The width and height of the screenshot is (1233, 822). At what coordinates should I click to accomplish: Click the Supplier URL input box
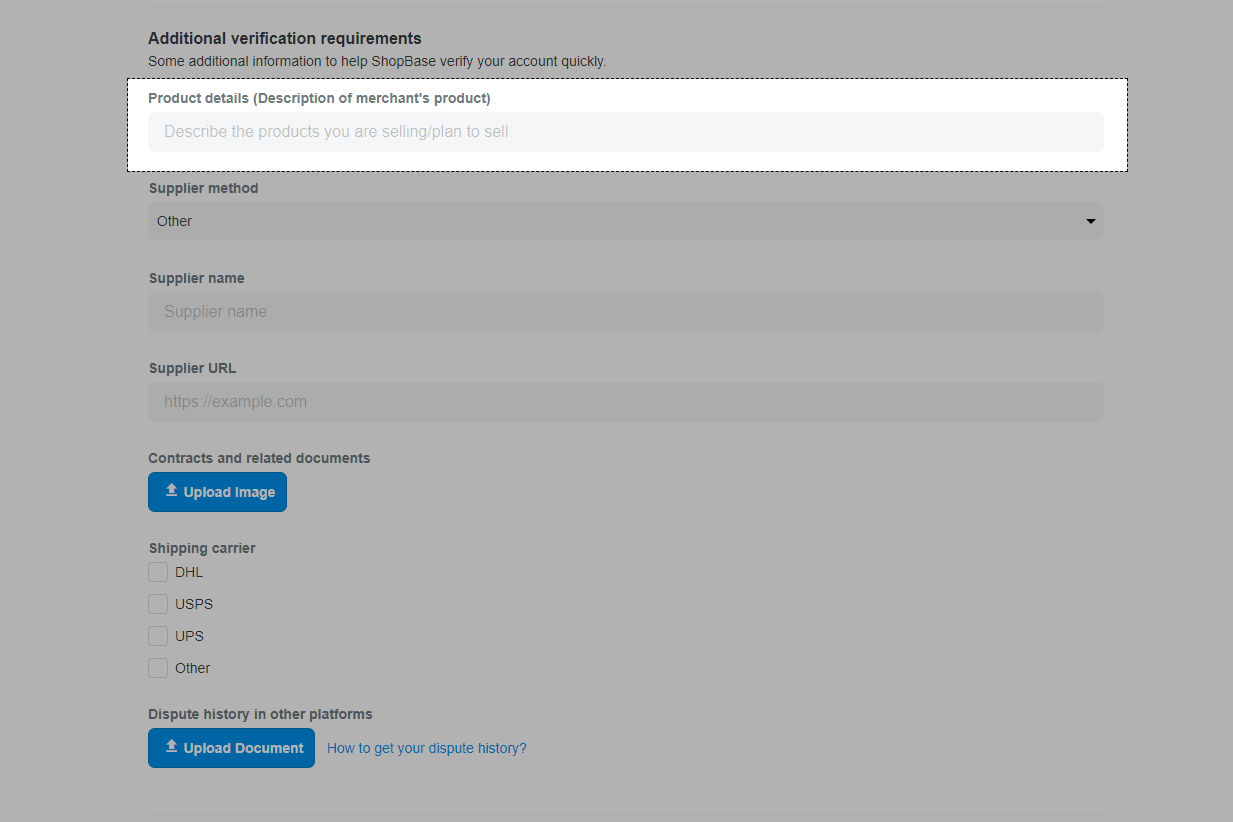pos(625,402)
